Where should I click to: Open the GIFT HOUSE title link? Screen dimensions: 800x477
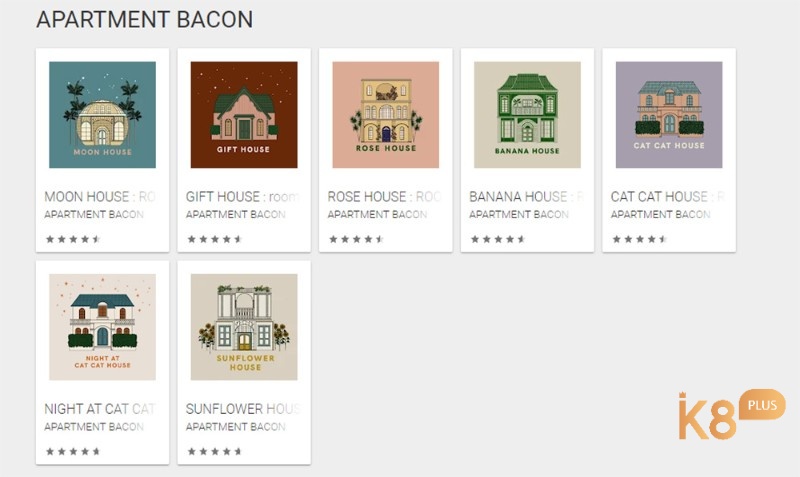click(x=242, y=196)
